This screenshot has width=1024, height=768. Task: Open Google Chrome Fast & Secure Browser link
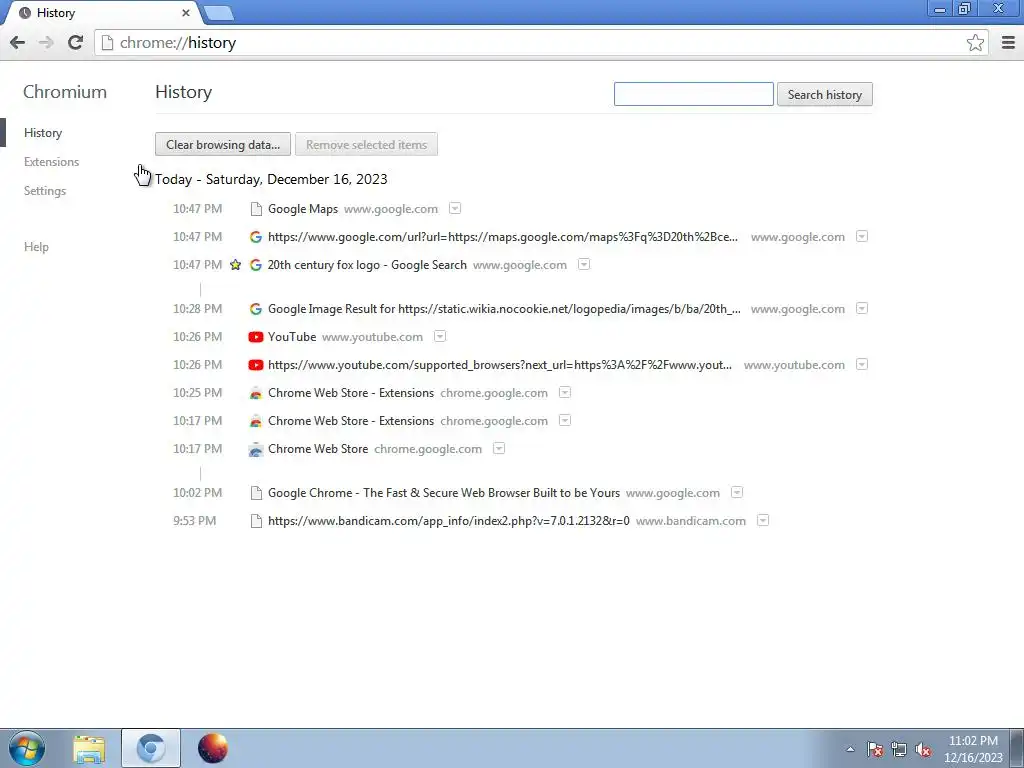444,493
